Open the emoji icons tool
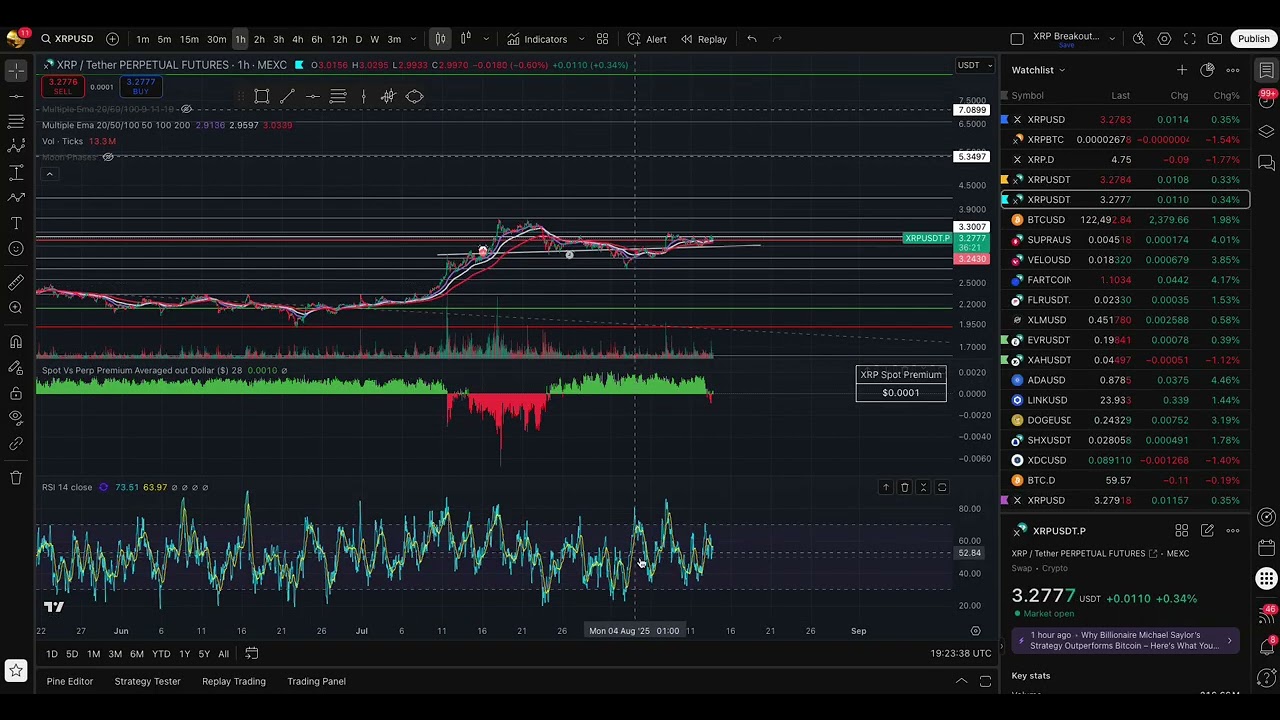1280x720 pixels. coord(16,249)
